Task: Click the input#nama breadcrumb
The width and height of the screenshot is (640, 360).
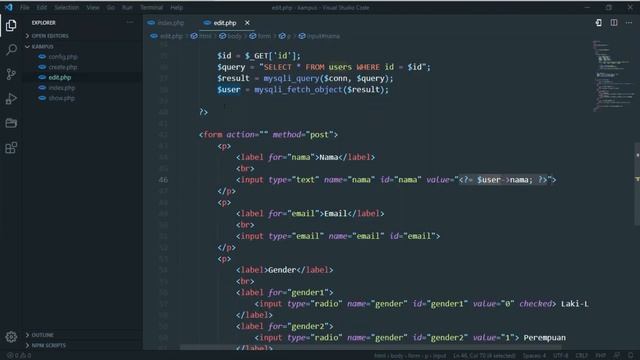Action: [x=319, y=36]
